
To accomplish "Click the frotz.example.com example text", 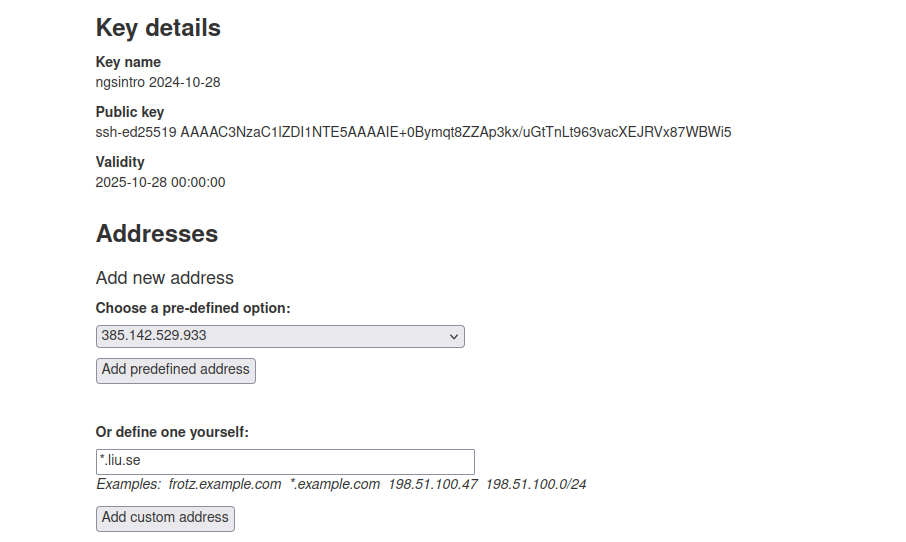I will click(225, 484).
